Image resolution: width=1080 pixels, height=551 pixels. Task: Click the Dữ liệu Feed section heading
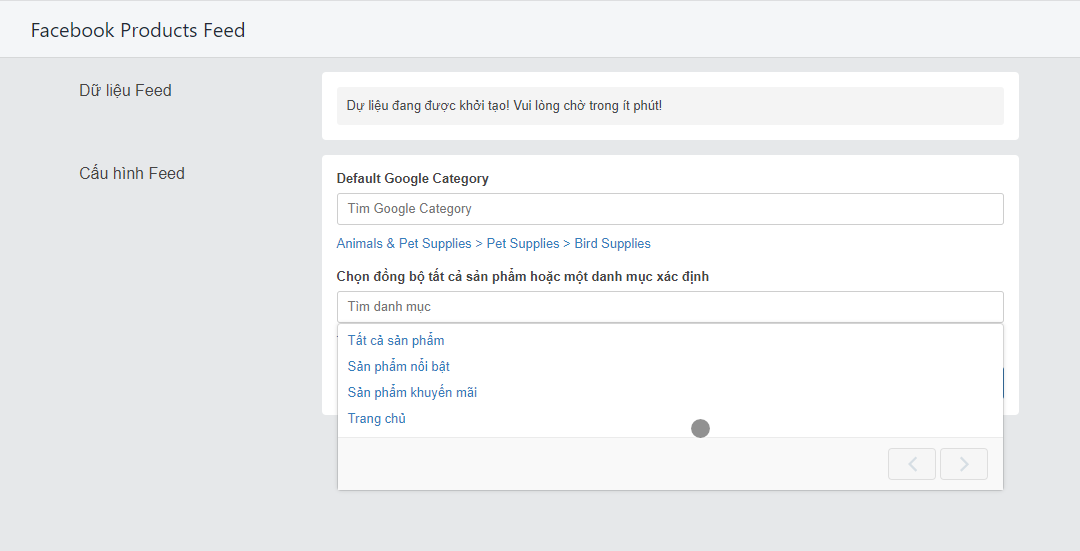pos(125,90)
